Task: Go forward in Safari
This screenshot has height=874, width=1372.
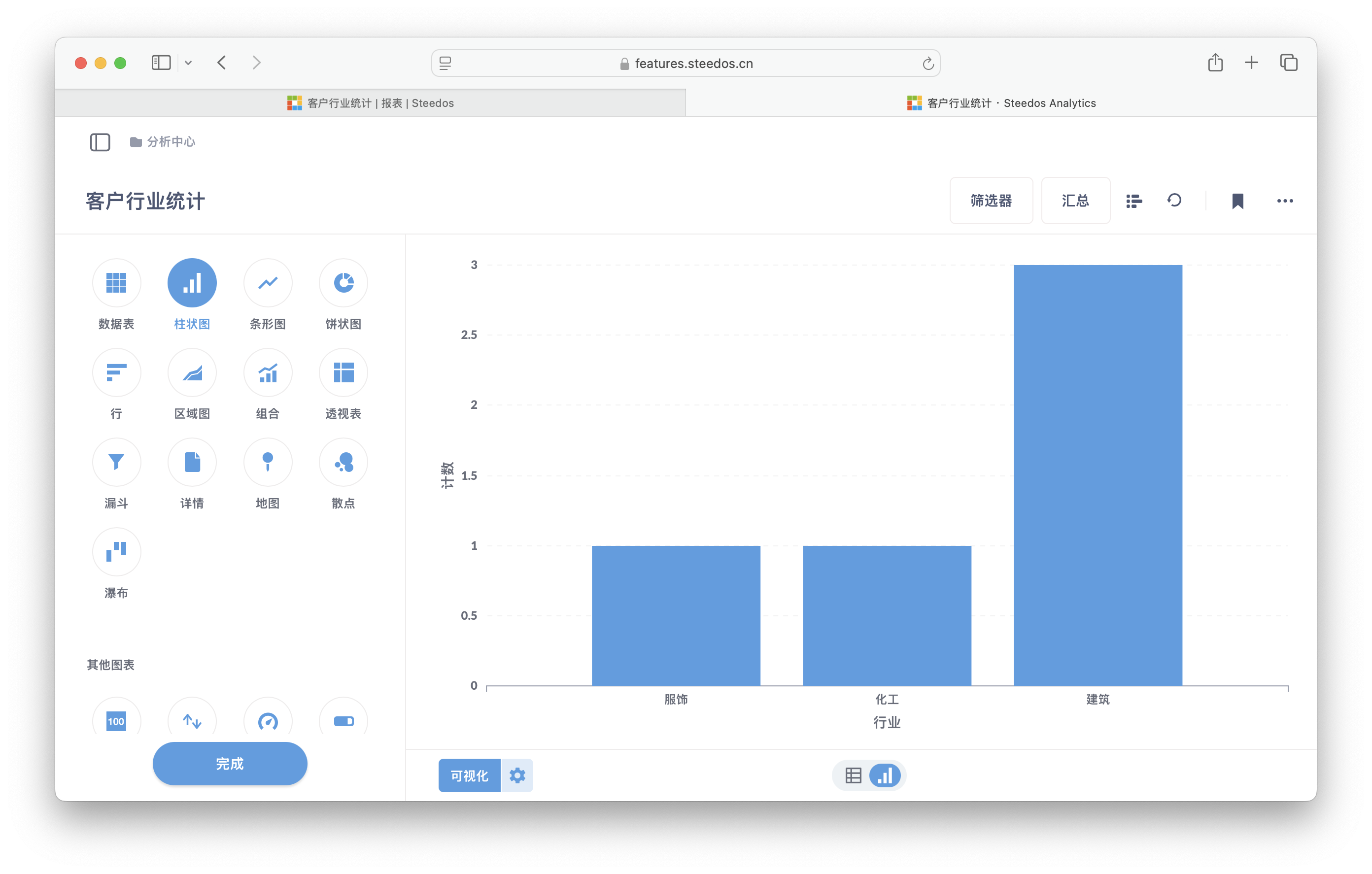Action: tap(256, 62)
